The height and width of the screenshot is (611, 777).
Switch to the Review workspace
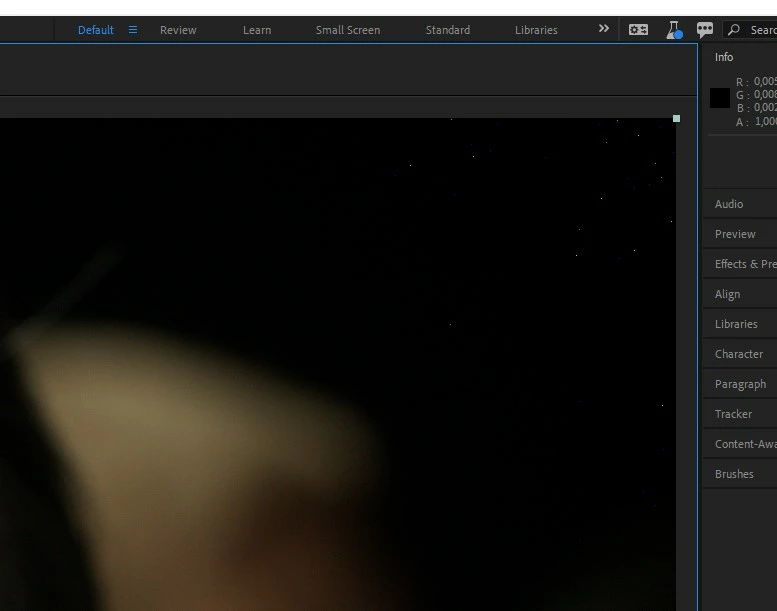[x=178, y=30]
